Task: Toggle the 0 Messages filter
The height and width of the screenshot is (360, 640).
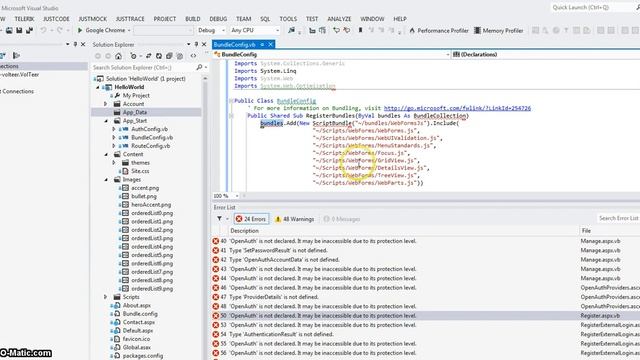Action: click(342, 219)
